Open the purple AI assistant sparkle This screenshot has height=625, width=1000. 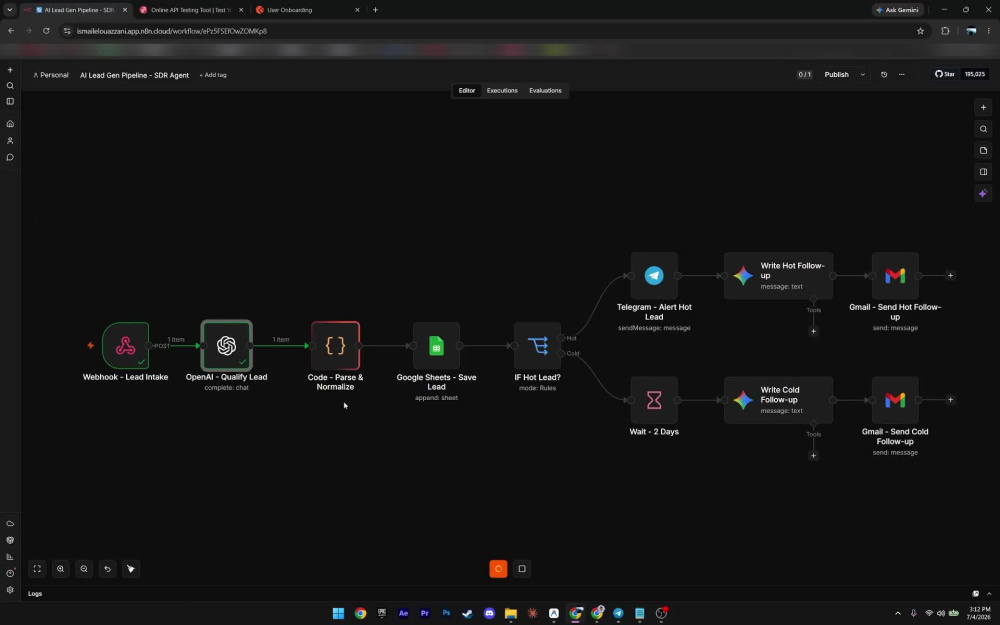pos(983,193)
